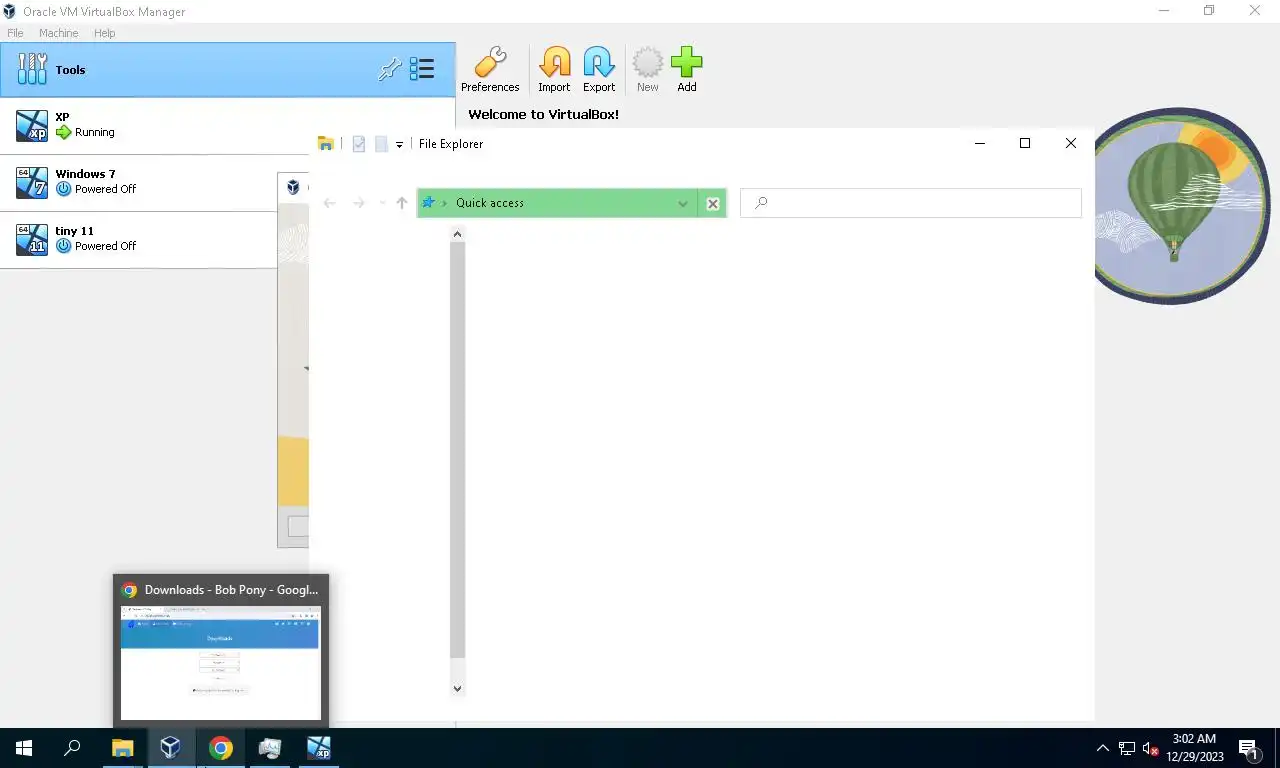
Task: Go forward in File Explorer
Action: [x=358, y=203]
